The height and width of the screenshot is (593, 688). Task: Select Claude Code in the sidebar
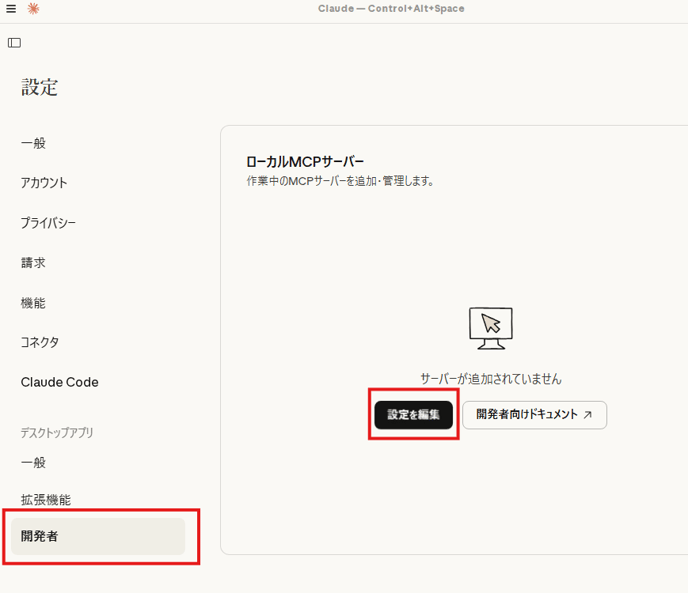[59, 382]
